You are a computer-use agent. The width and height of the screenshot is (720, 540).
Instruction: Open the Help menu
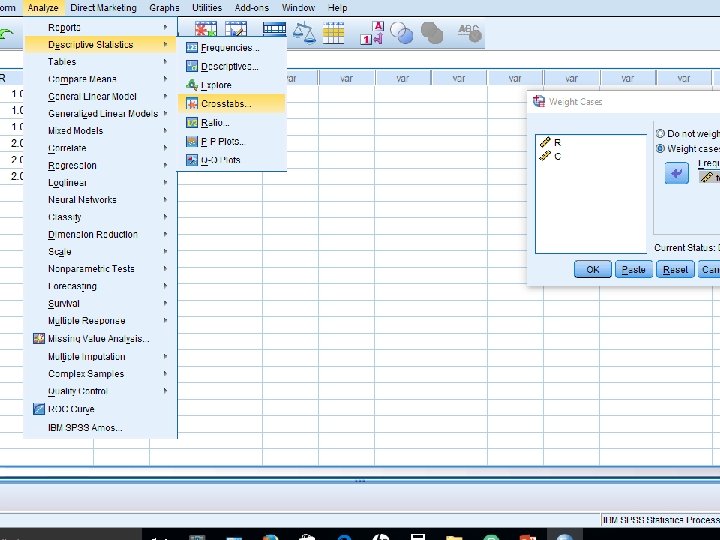(338, 8)
